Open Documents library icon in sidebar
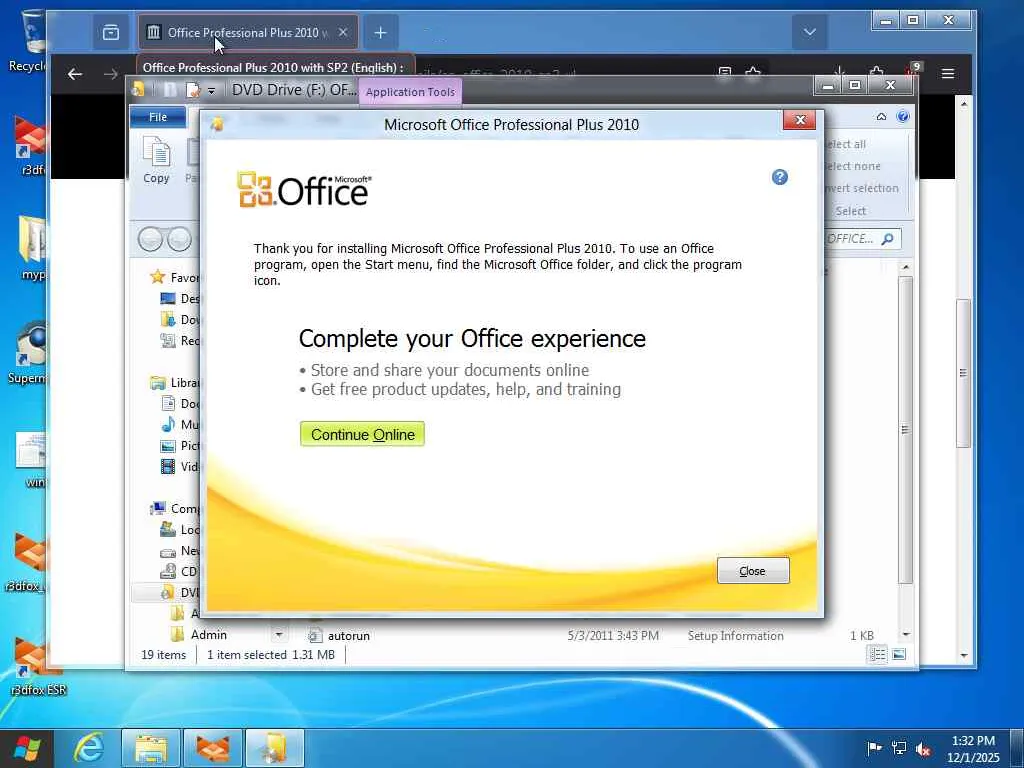 (168, 403)
